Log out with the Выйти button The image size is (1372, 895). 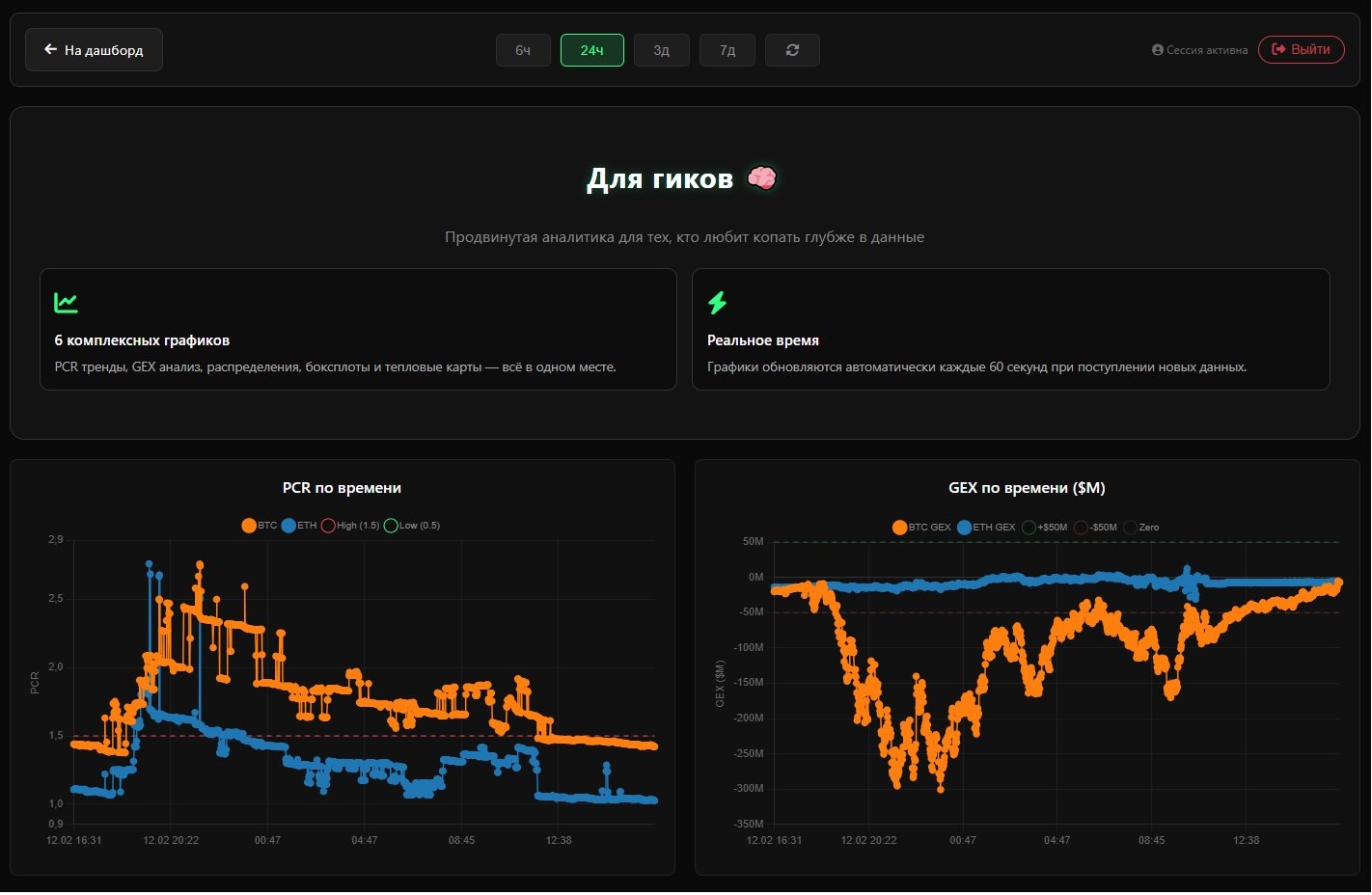[x=1301, y=49]
